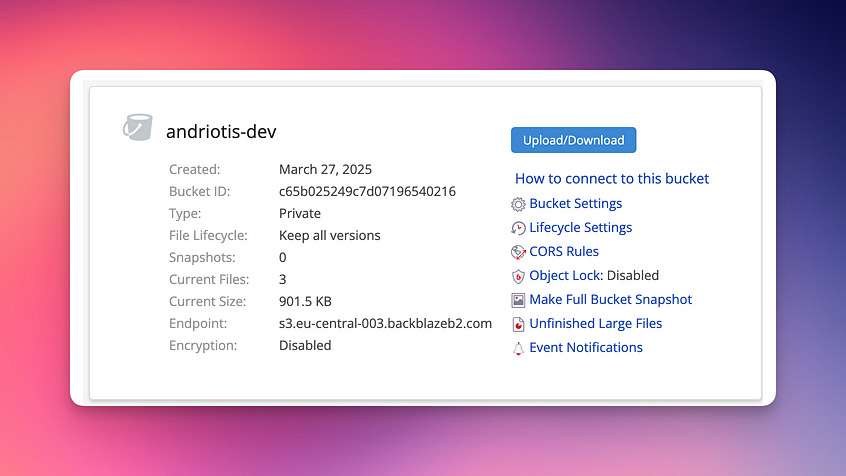Click the Event Notifications bell icon
This screenshot has height=476, width=846.
[x=518, y=349]
